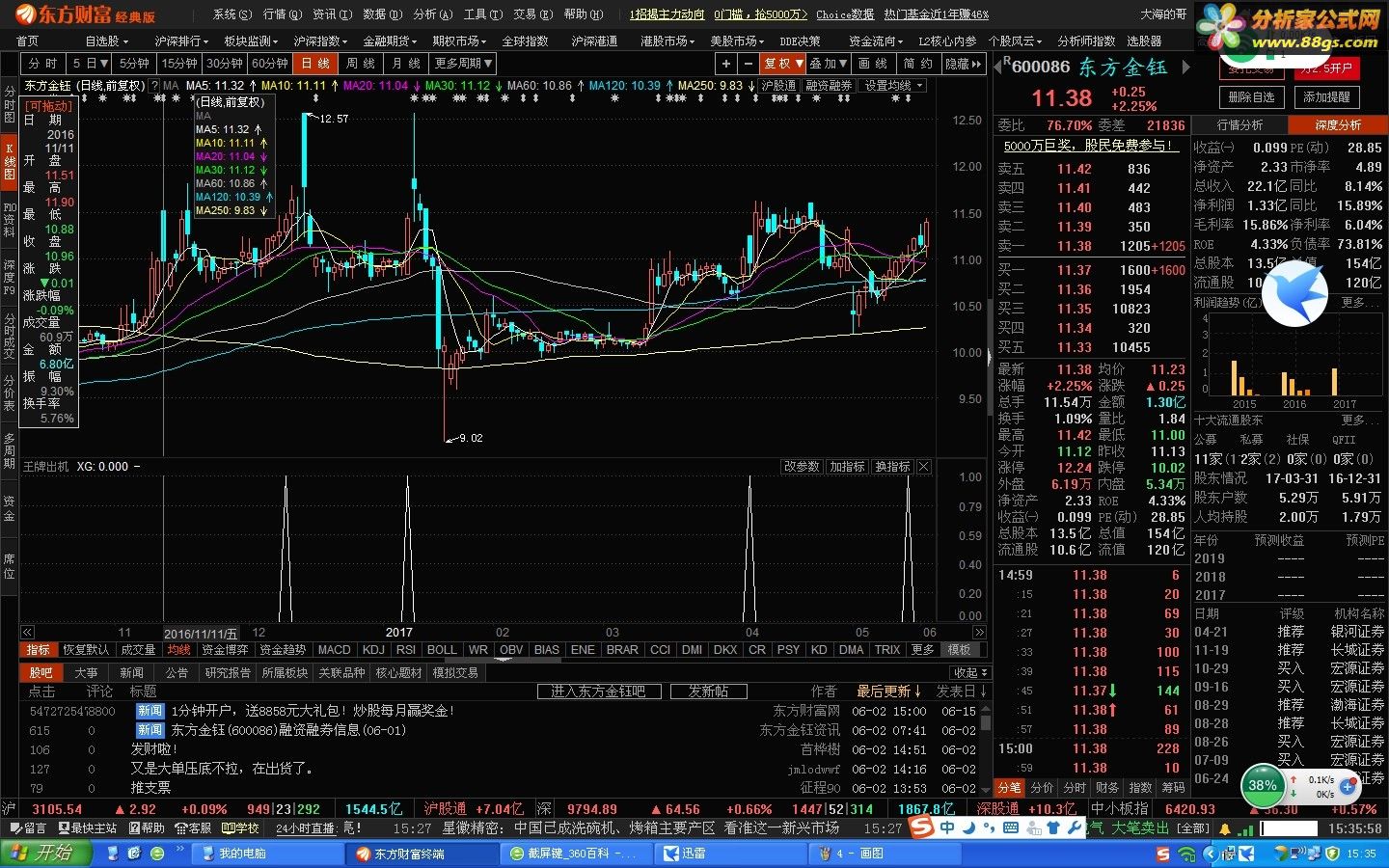Toggle 简约 simple view mode
The image size is (1389, 868).
[917, 64]
